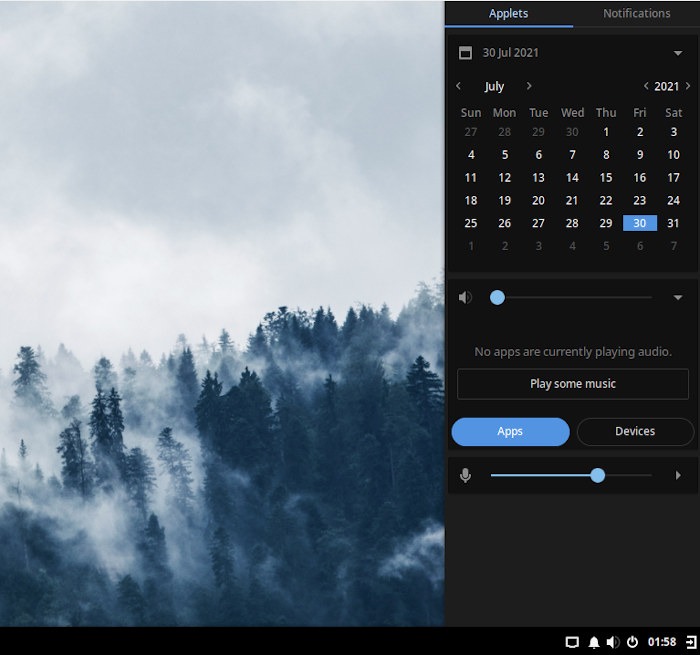Viewport: 700px width, 655px height.
Task: Select July 25 in the calendar
Action: pyautogui.click(x=471, y=223)
